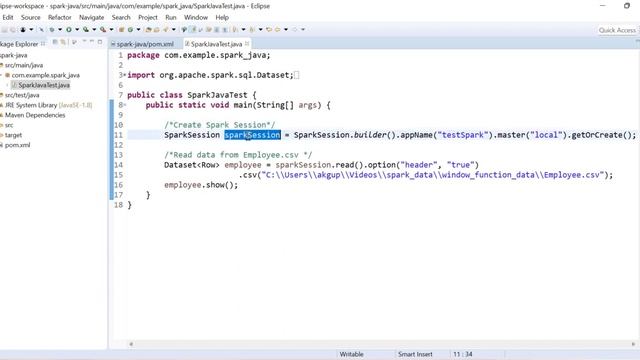Select JRE System Library entry

tap(48, 105)
